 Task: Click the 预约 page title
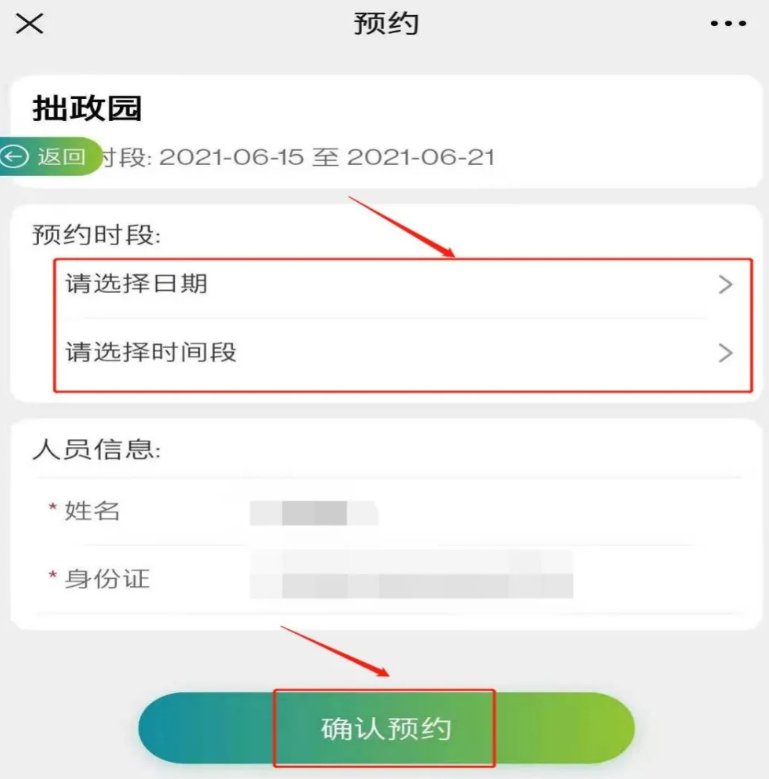coord(386,23)
